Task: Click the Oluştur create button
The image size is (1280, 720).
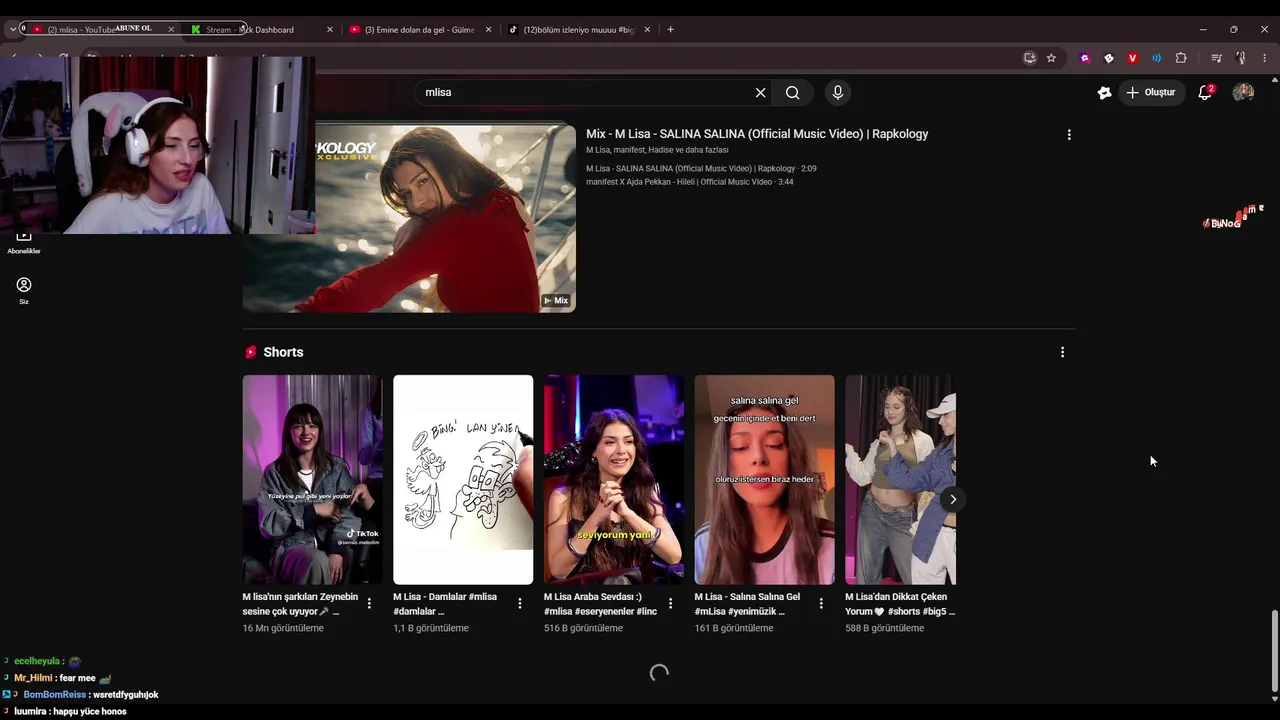Action: point(1151,92)
